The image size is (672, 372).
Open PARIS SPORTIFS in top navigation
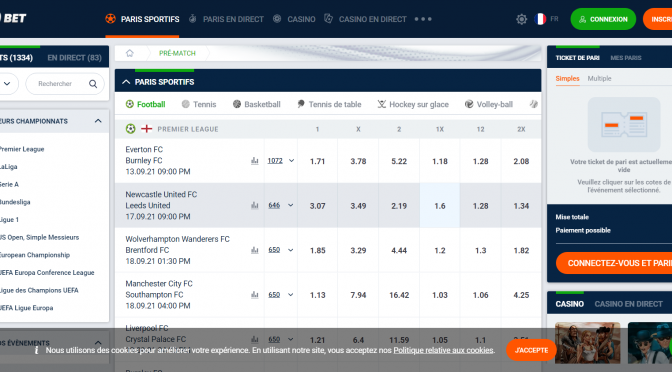coord(142,19)
